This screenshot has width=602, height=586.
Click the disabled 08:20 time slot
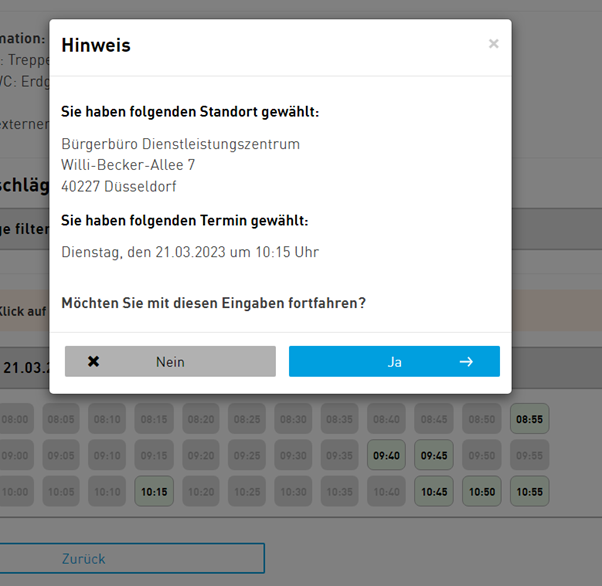coord(201,419)
